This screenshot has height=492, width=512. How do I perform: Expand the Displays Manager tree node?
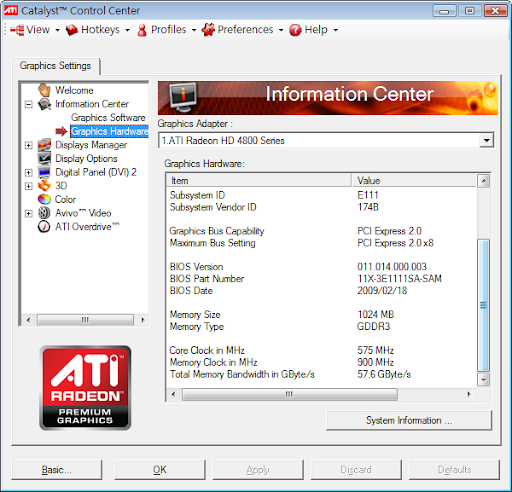pyautogui.click(x=29, y=145)
